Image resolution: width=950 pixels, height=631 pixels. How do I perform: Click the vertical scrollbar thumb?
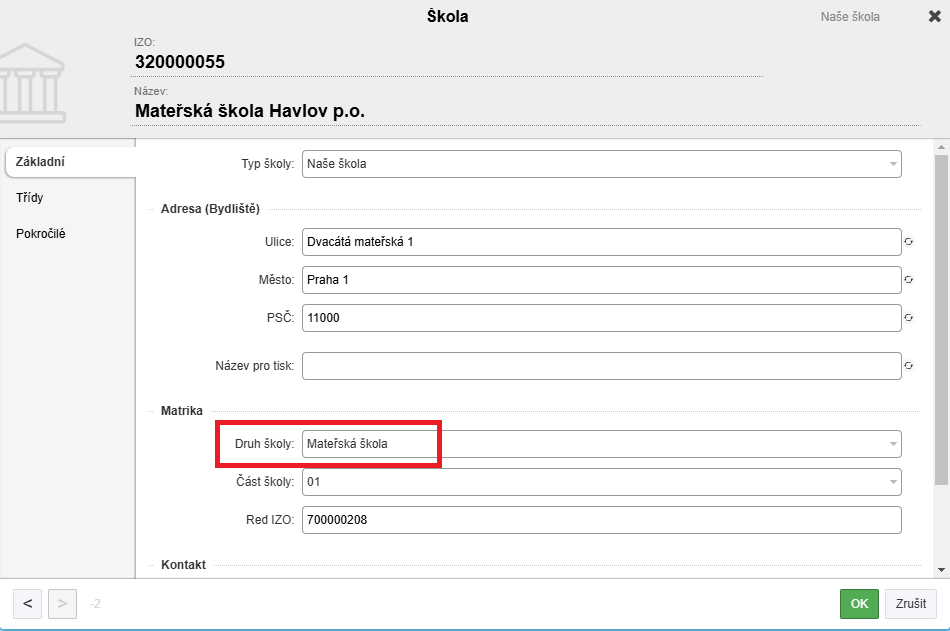click(941, 320)
